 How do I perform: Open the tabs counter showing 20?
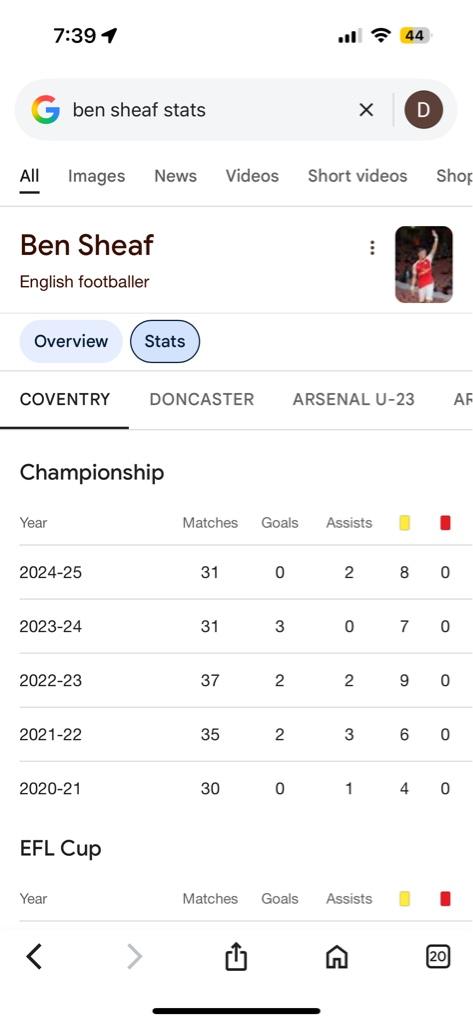[437, 957]
